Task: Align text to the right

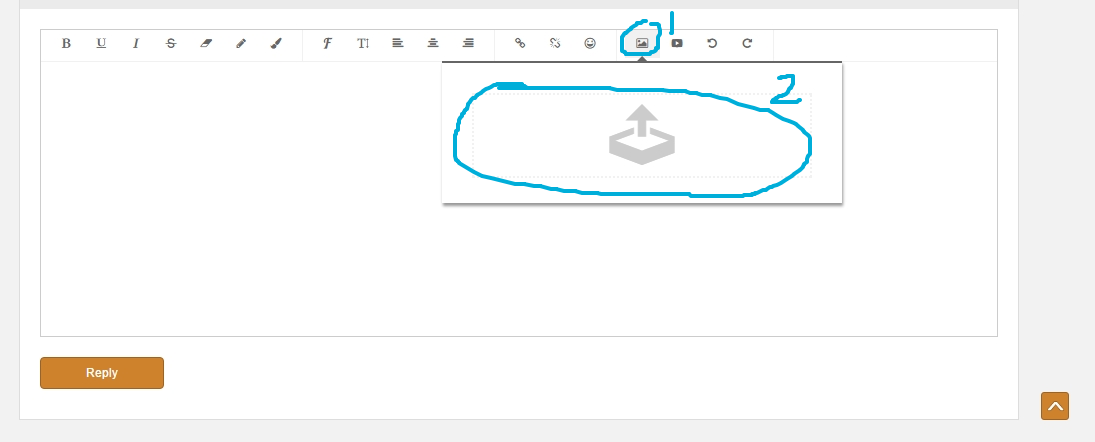Action: tap(468, 44)
